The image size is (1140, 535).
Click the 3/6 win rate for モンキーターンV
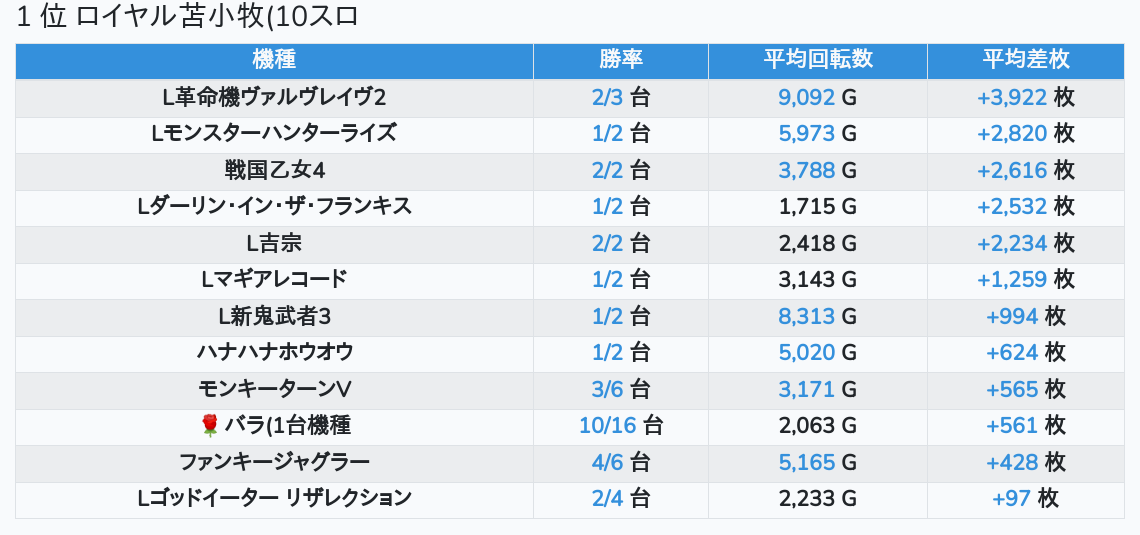pyautogui.click(x=607, y=389)
